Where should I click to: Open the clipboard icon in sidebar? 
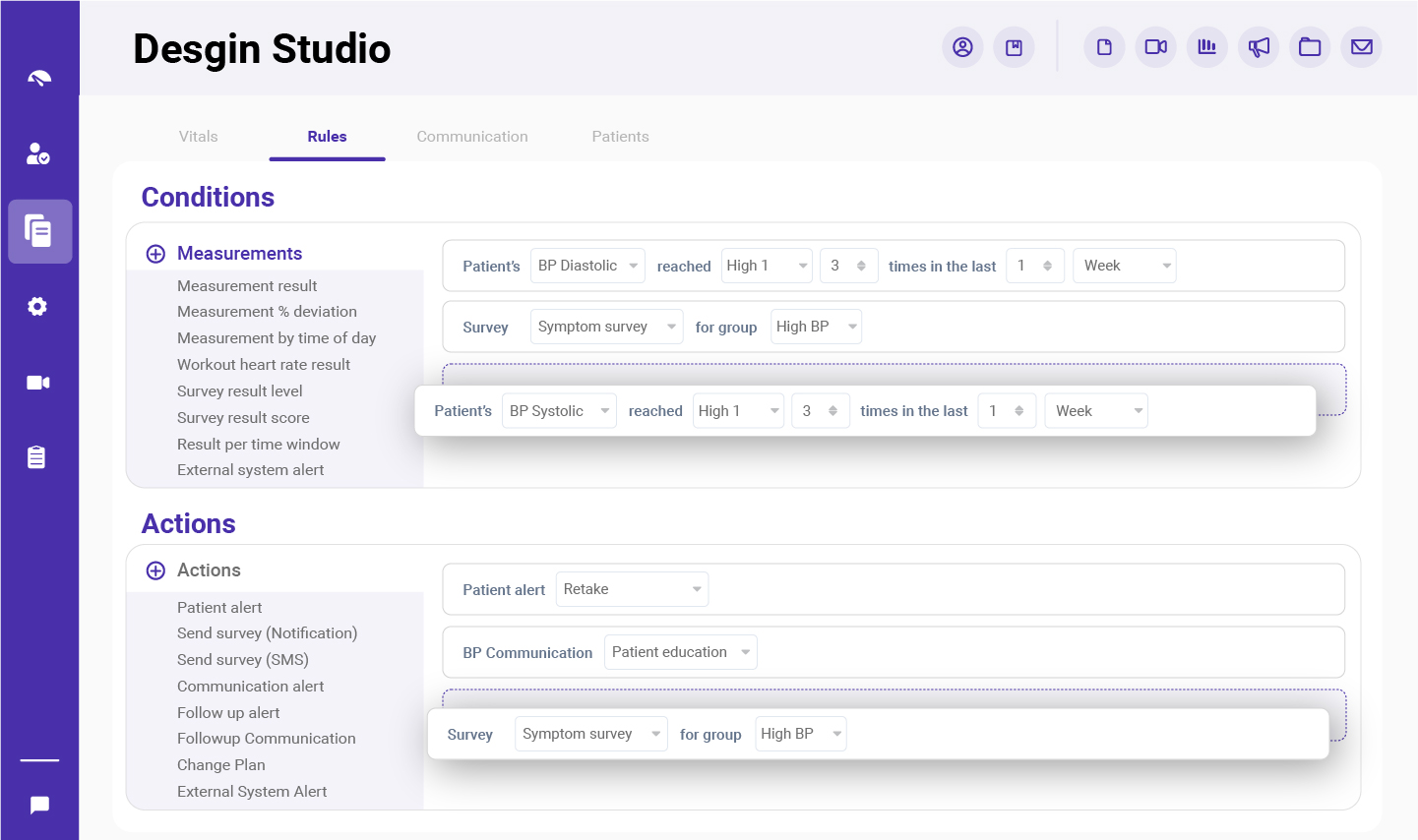pyautogui.click(x=36, y=457)
